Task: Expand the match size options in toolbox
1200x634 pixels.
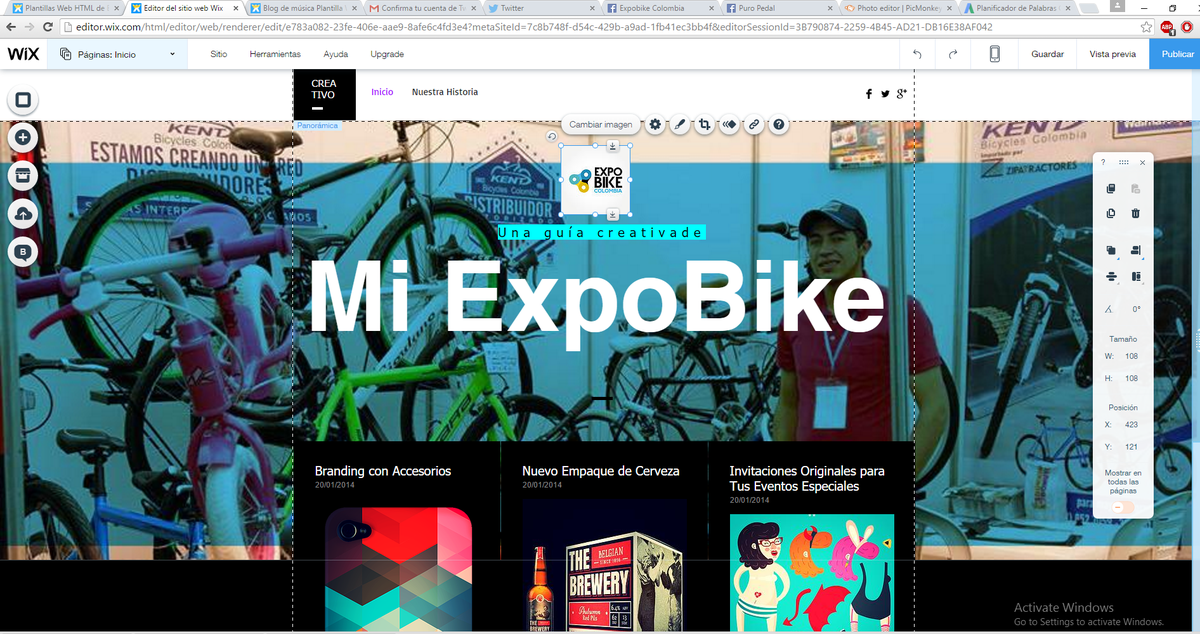Action: (1136, 276)
